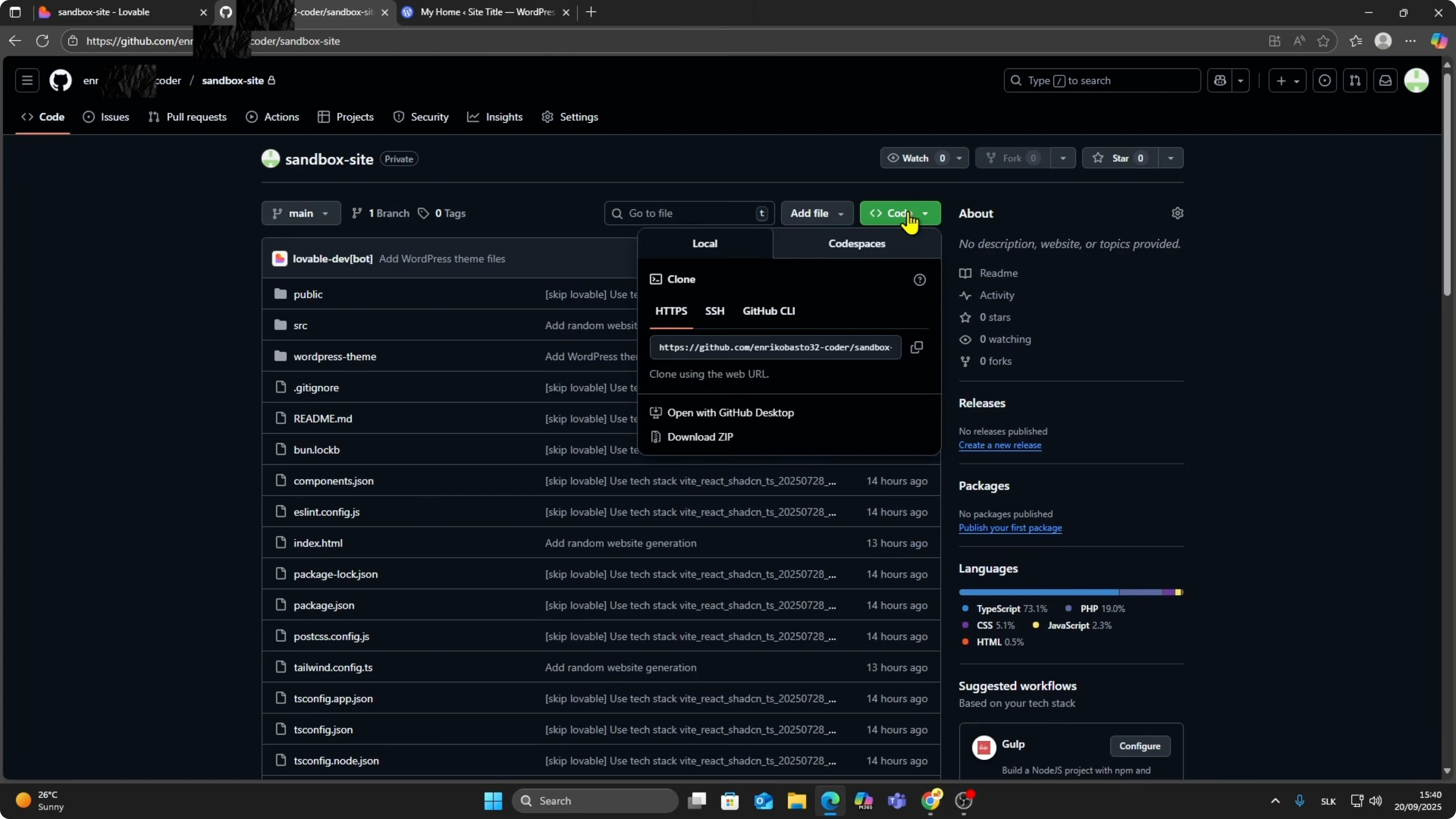Open the Settings repository tab
This screenshot has height=819, width=1456.
click(570, 117)
